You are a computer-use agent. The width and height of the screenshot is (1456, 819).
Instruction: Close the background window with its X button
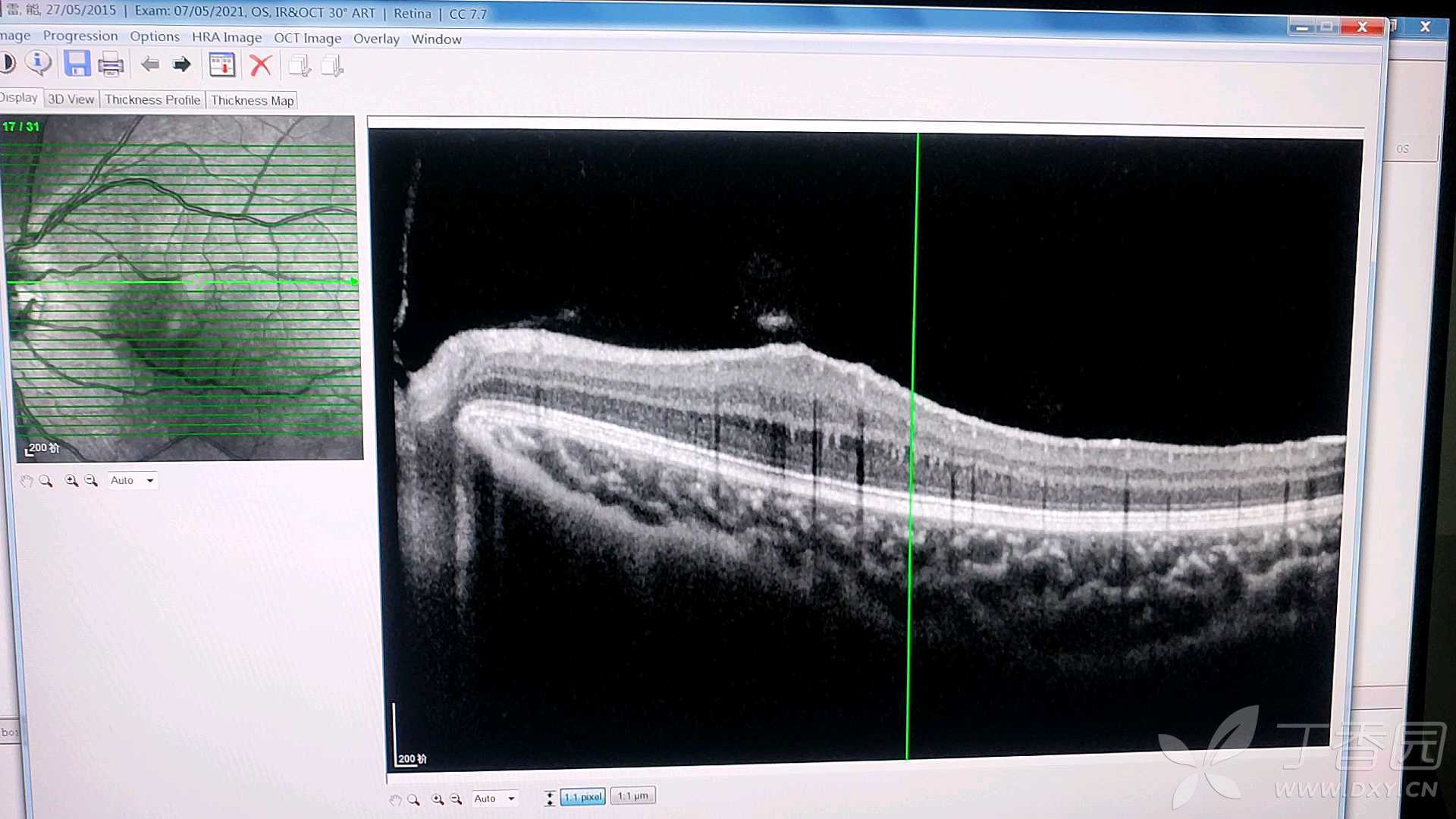pos(1425,27)
